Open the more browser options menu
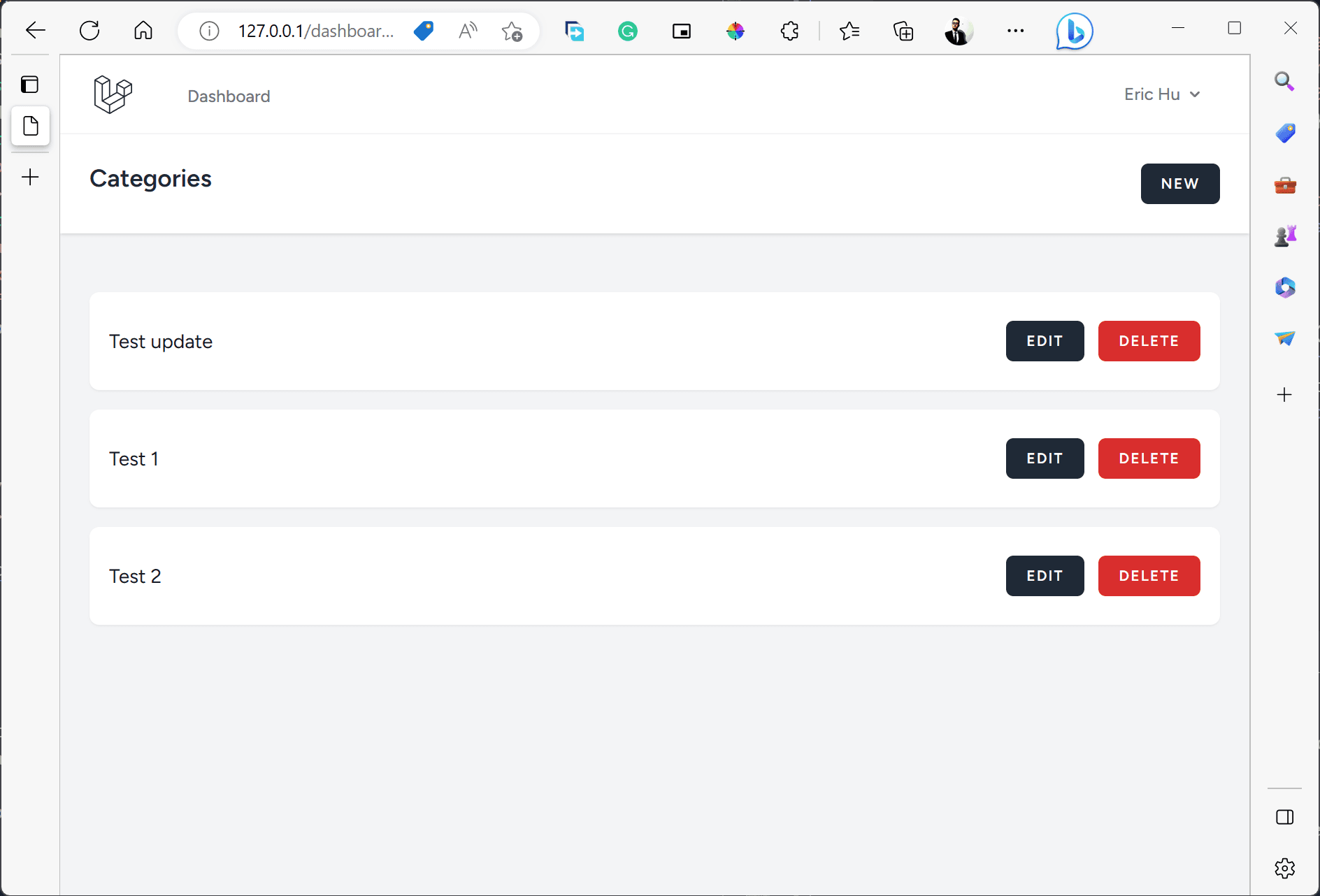Viewport: 1320px width, 896px height. (1016, 31)
